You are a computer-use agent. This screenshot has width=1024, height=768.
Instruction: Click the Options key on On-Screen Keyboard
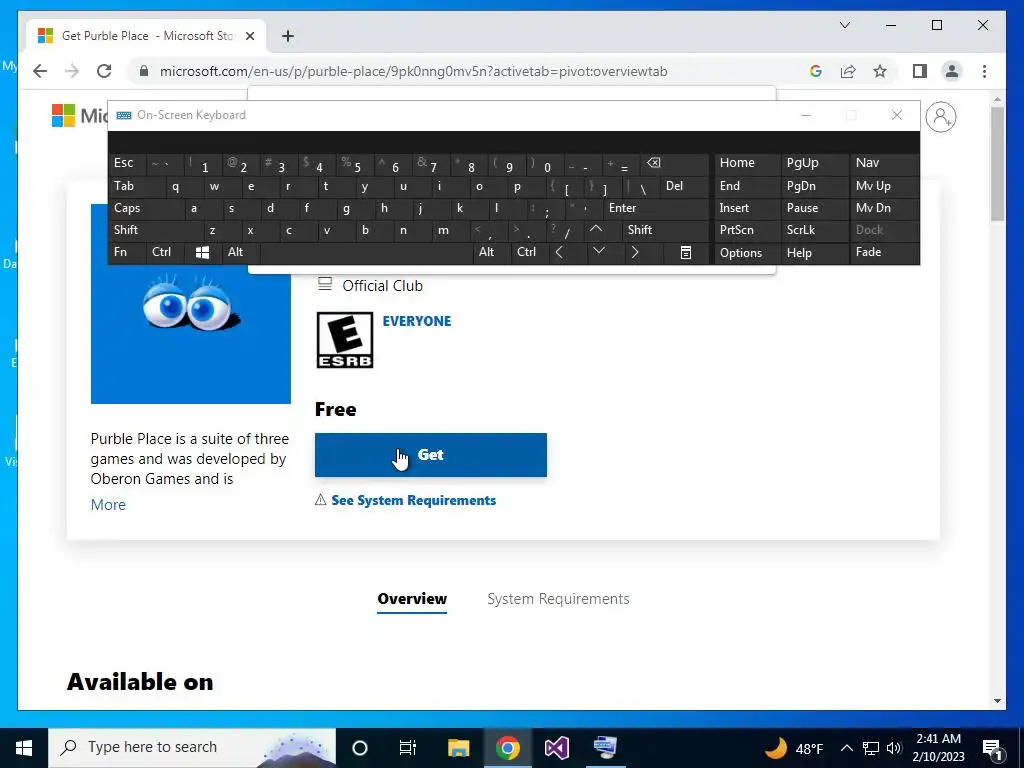click(747, 252)
